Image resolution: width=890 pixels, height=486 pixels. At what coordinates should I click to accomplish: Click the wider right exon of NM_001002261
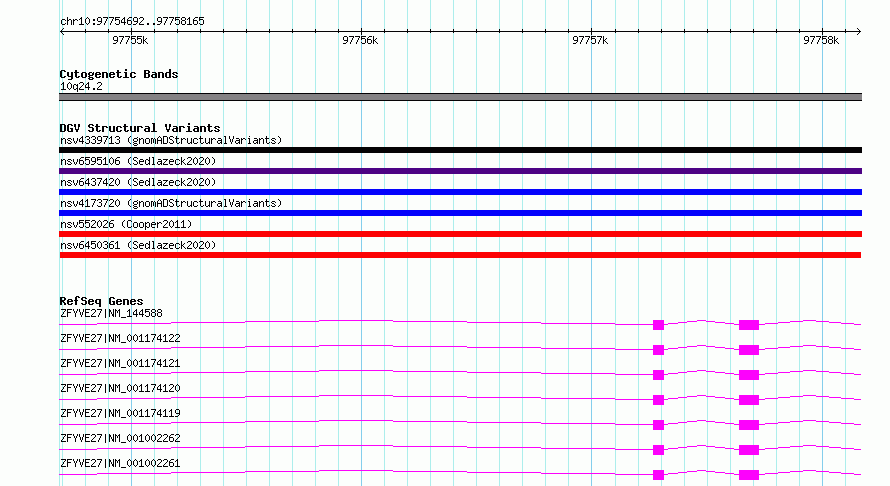pos(749,475)
